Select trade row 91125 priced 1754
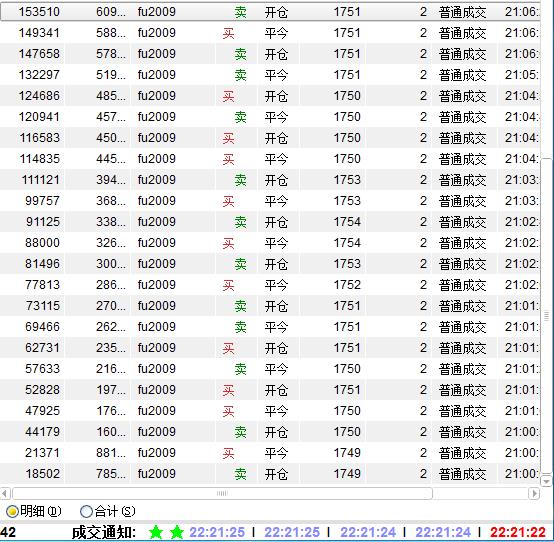 tap(270, 222)
